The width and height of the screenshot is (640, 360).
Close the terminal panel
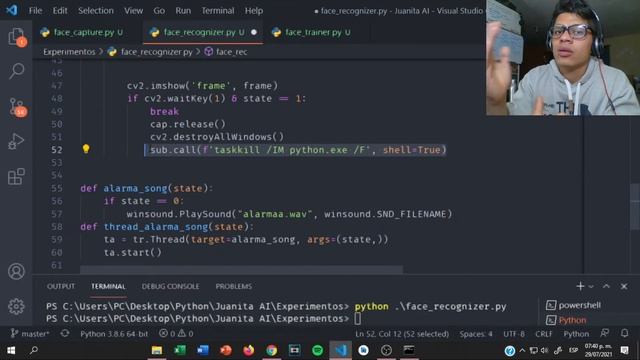(x=624, y=287)
